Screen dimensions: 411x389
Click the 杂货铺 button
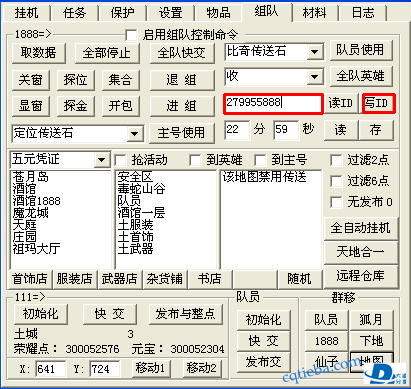point(165,279)
